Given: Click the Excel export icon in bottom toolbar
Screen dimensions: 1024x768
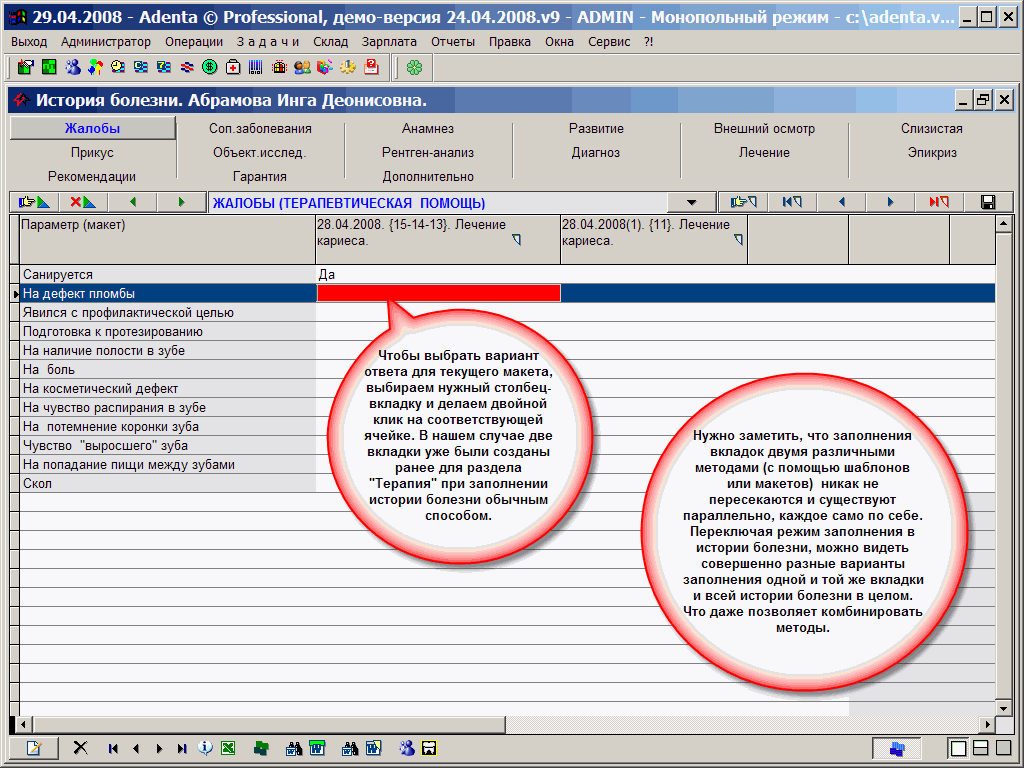Looking at the screenshot, I should pos(228,748).
